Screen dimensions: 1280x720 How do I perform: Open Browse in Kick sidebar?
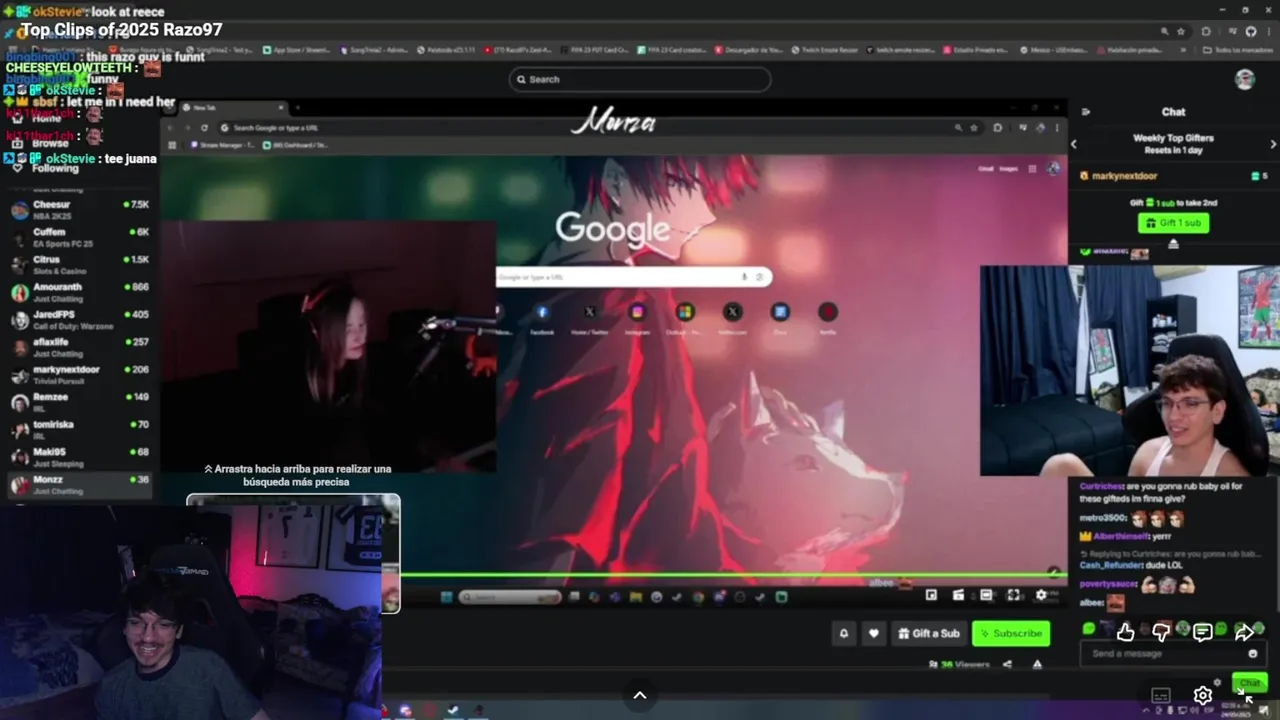(x=50, y=143)
